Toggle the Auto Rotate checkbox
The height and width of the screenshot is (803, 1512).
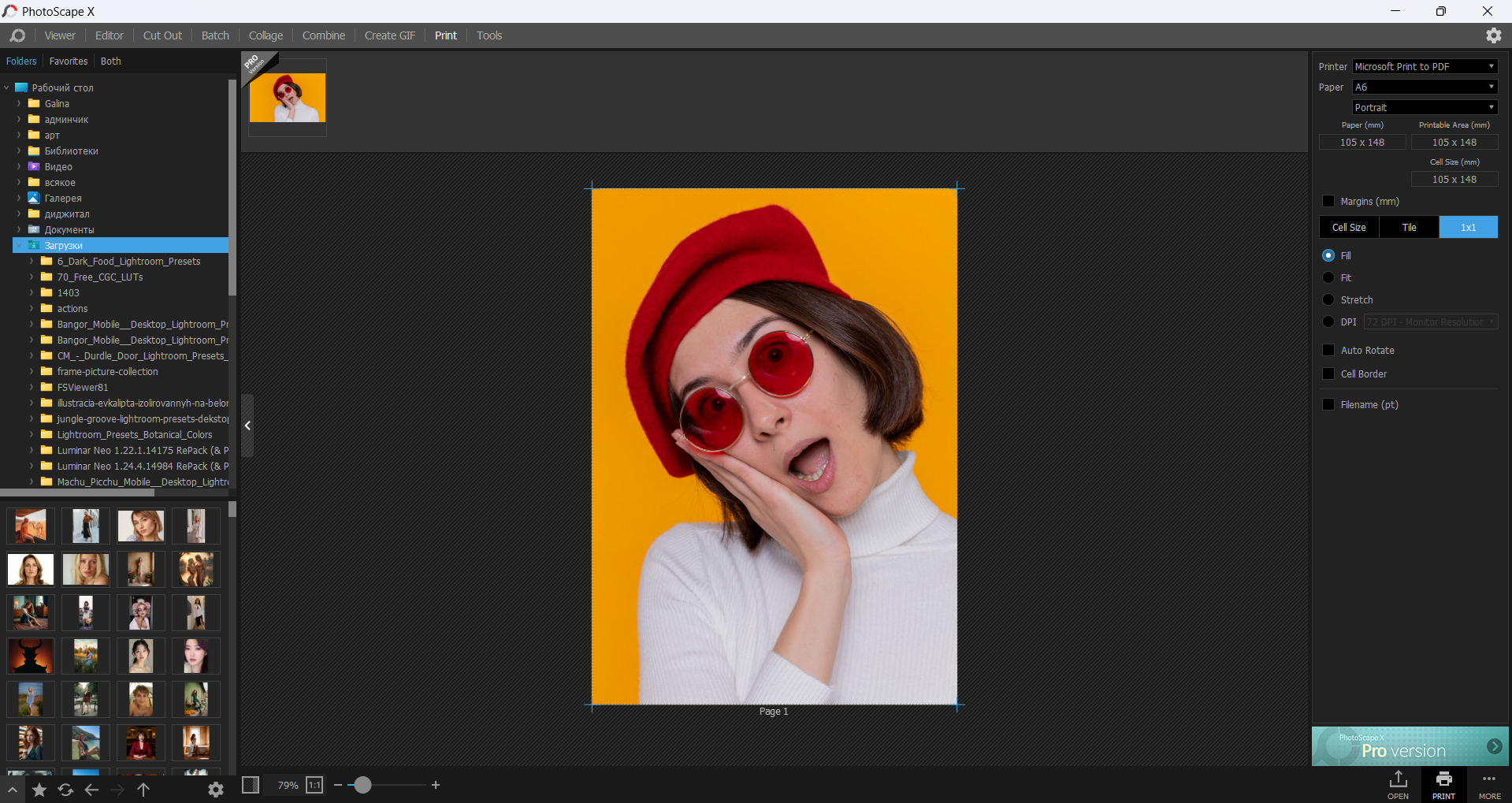[1328, 351]
